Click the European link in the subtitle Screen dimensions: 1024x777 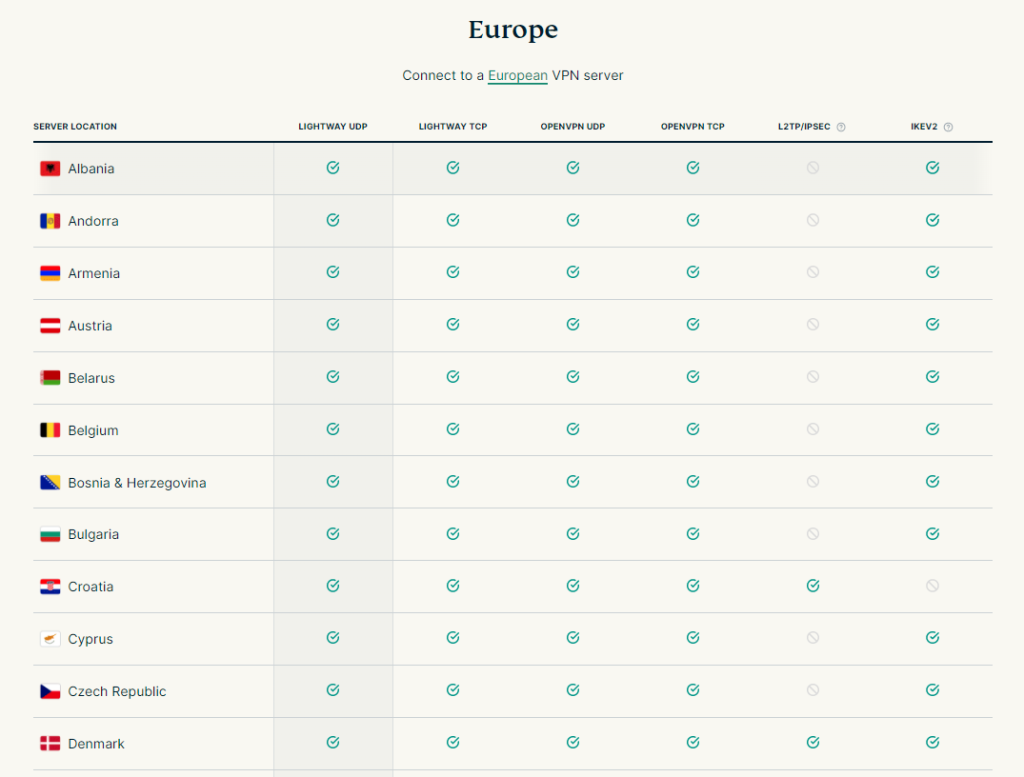(517, 76)
